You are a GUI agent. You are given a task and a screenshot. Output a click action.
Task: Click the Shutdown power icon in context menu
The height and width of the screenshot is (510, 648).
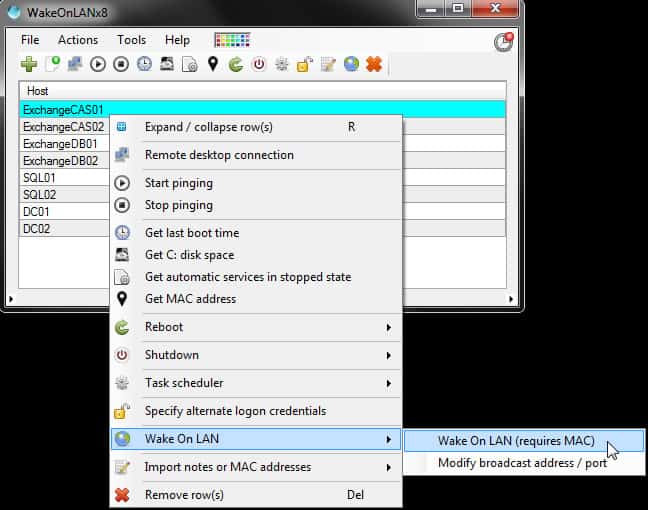click(x=122, y=355)
